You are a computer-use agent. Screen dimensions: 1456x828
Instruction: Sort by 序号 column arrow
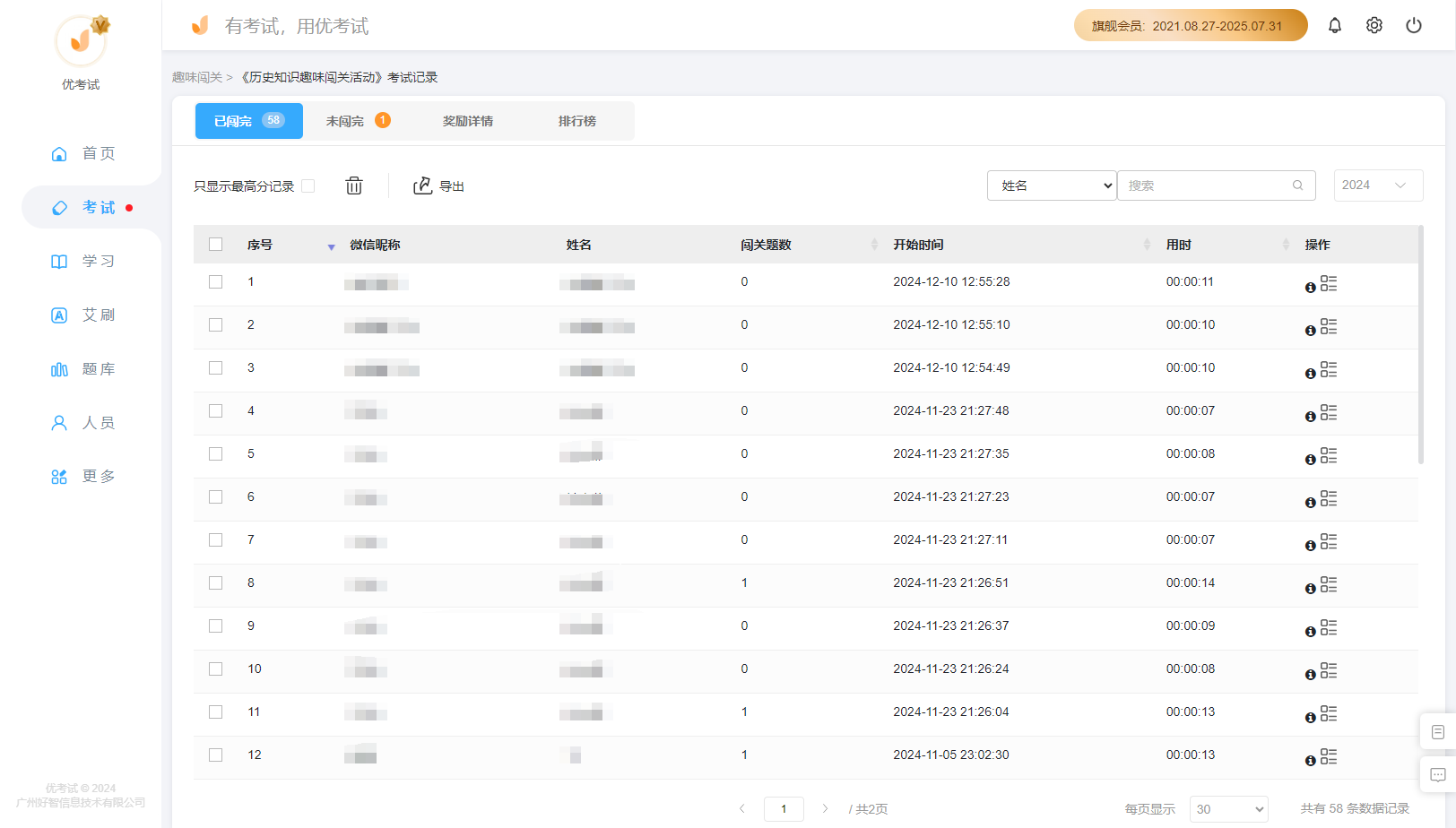coord(331,247)
